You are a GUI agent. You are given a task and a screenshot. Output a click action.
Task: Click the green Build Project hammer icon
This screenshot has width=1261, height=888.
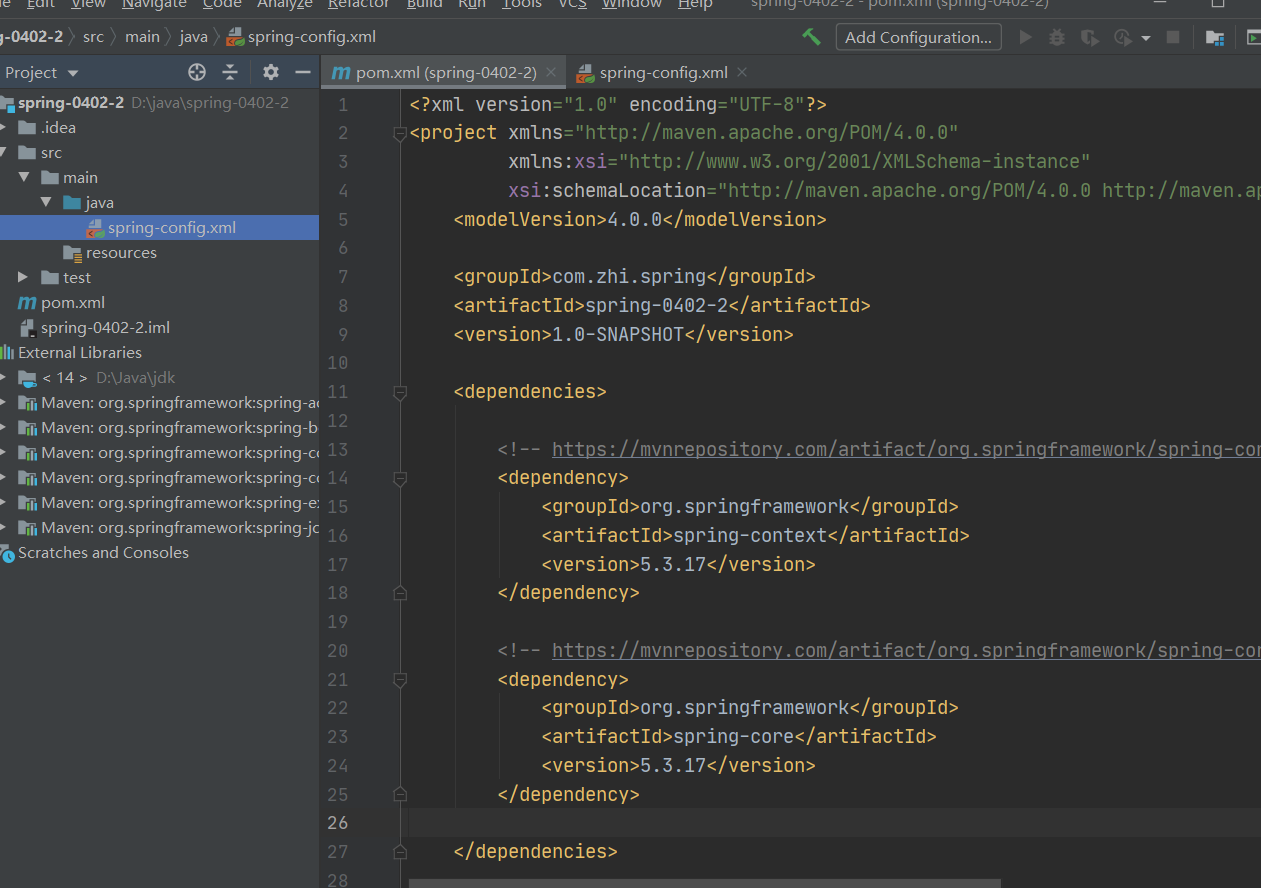coord(811,37)
